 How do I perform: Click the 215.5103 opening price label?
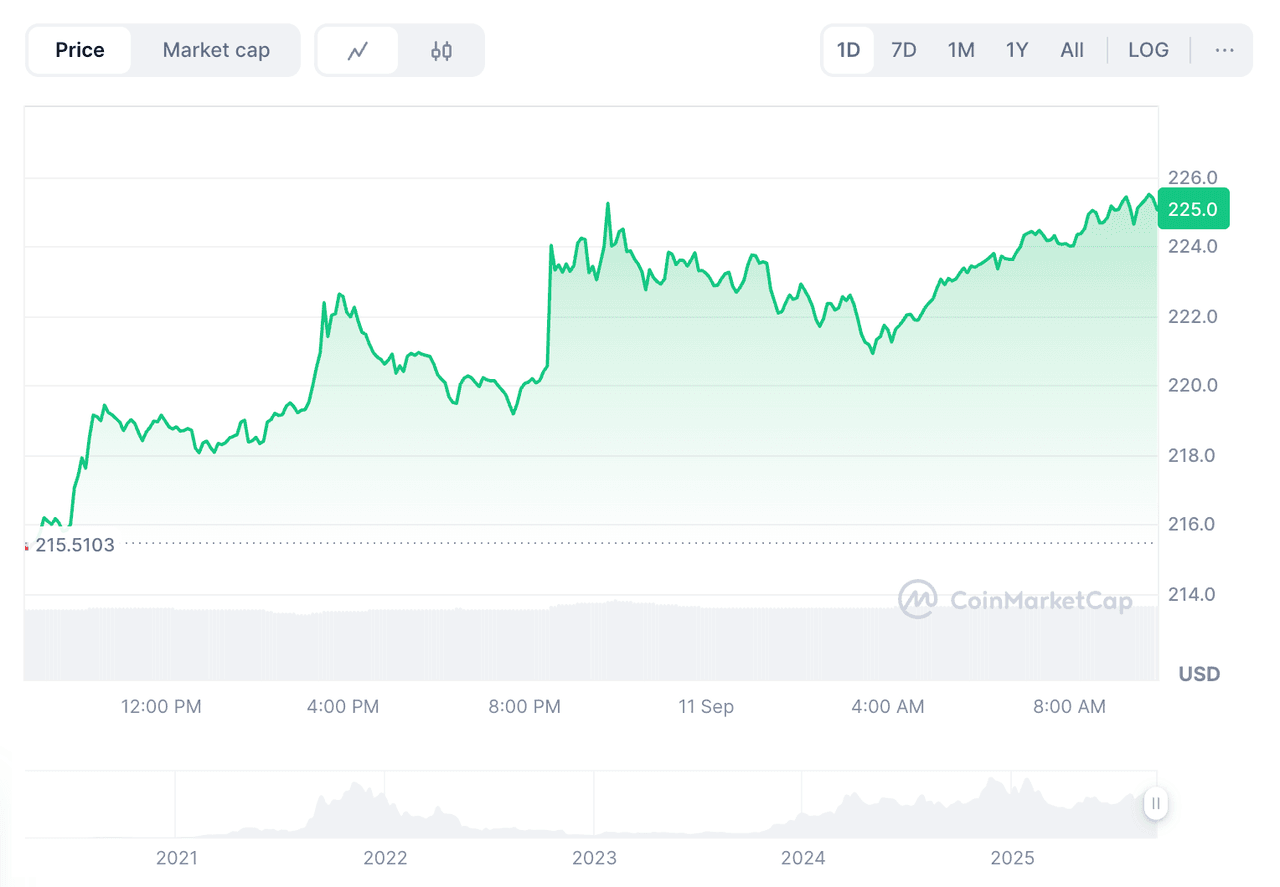[74, 545]
